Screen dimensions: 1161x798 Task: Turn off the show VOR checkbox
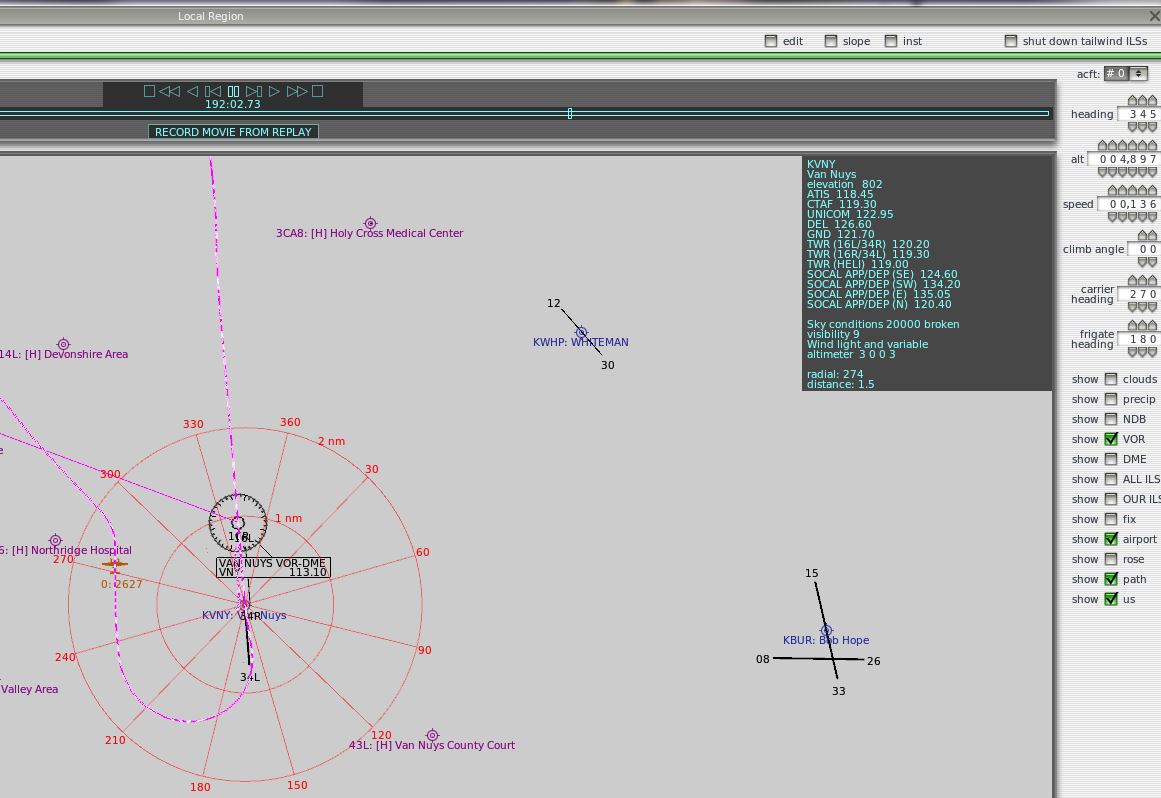coord(1111,439)
